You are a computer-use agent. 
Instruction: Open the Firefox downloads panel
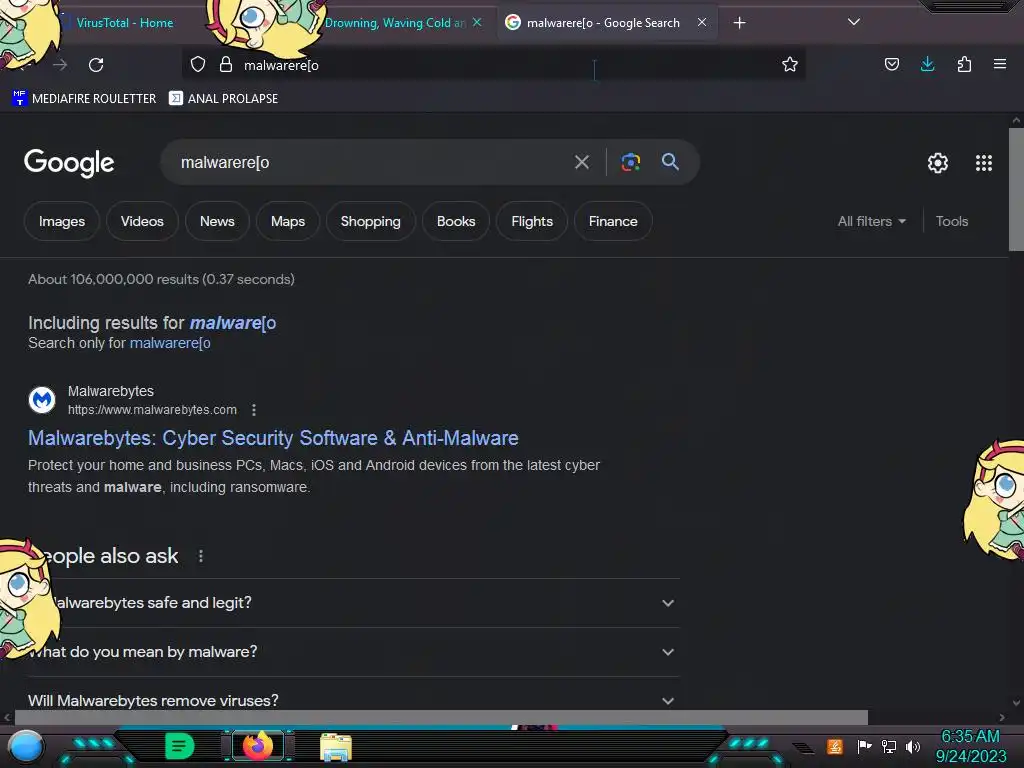[927, 64]
